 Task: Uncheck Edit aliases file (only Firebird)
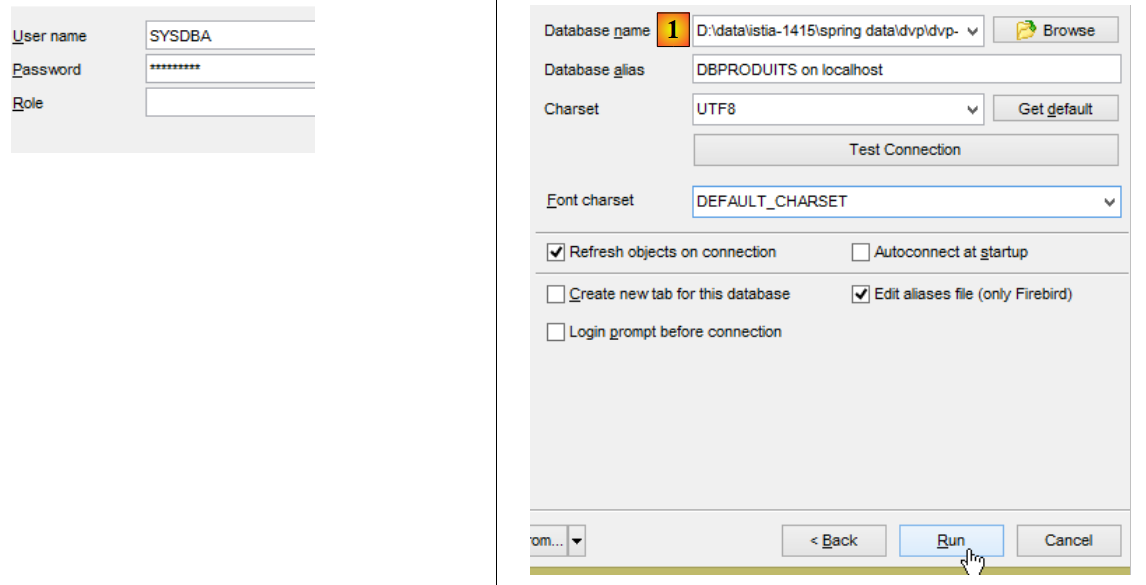[x=860, y=295]
